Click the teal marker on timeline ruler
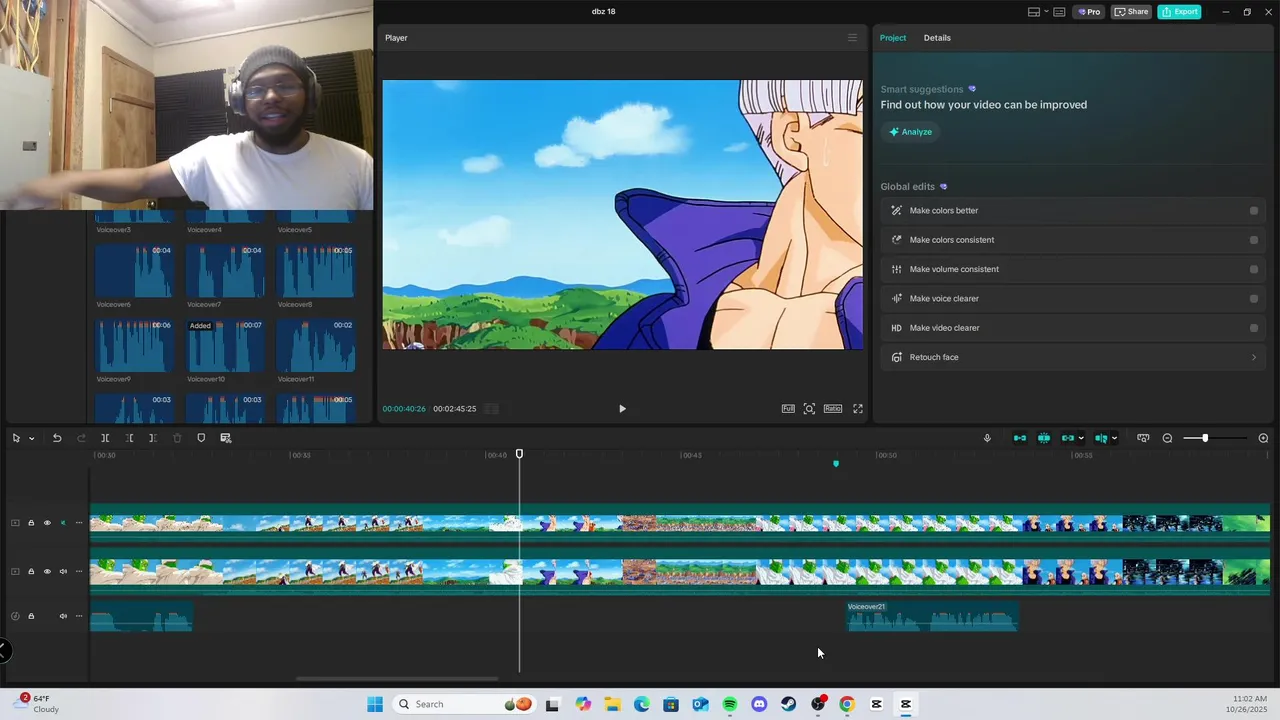Viewport: 1280px width, 720px height. click(836, 463)
